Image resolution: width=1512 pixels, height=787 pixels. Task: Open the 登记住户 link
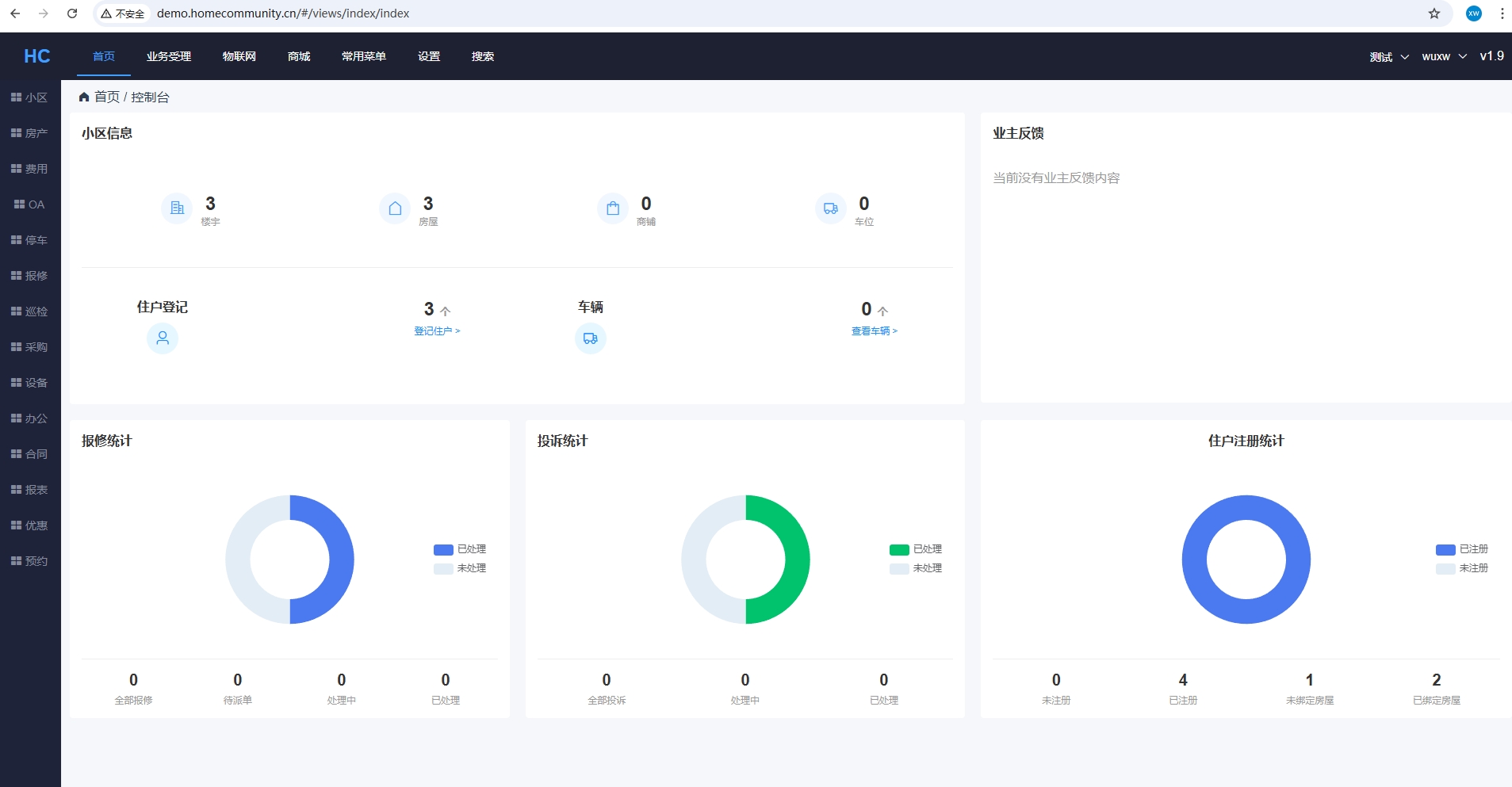[436, 331]
